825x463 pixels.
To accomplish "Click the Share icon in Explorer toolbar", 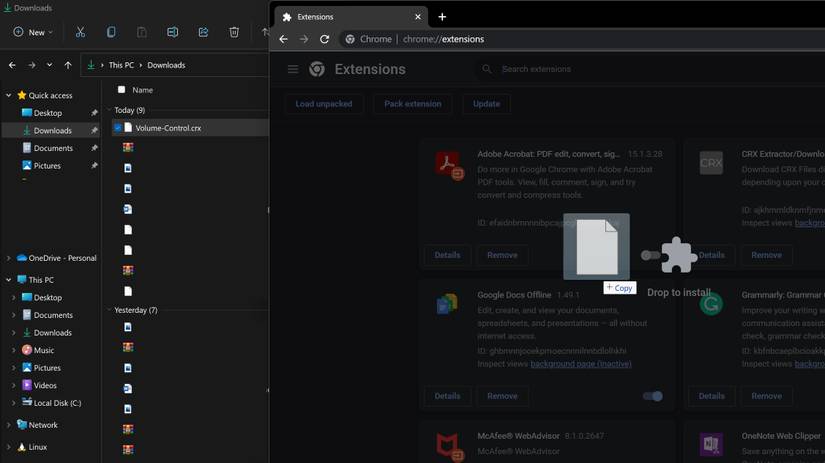I will tap(203, 32).
